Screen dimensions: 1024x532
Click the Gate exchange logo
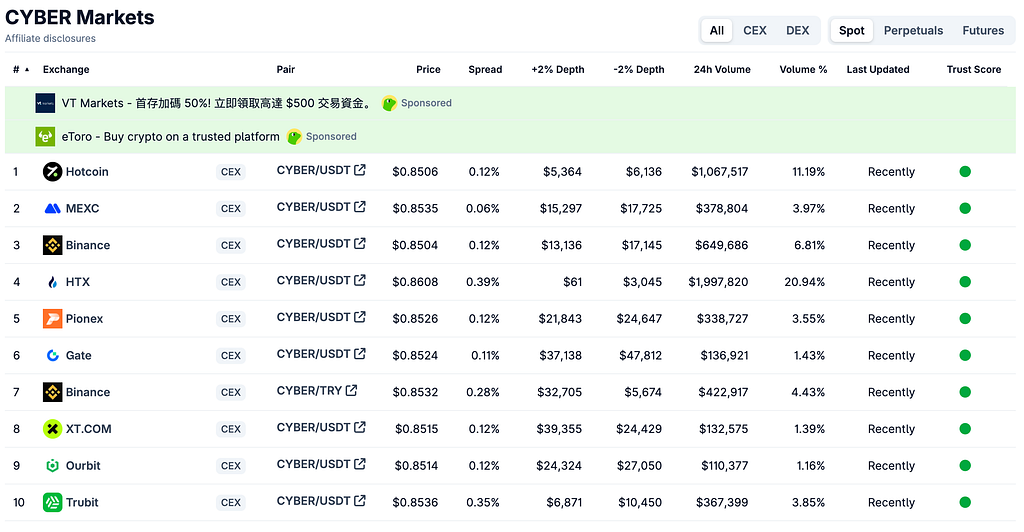[52, 356]
